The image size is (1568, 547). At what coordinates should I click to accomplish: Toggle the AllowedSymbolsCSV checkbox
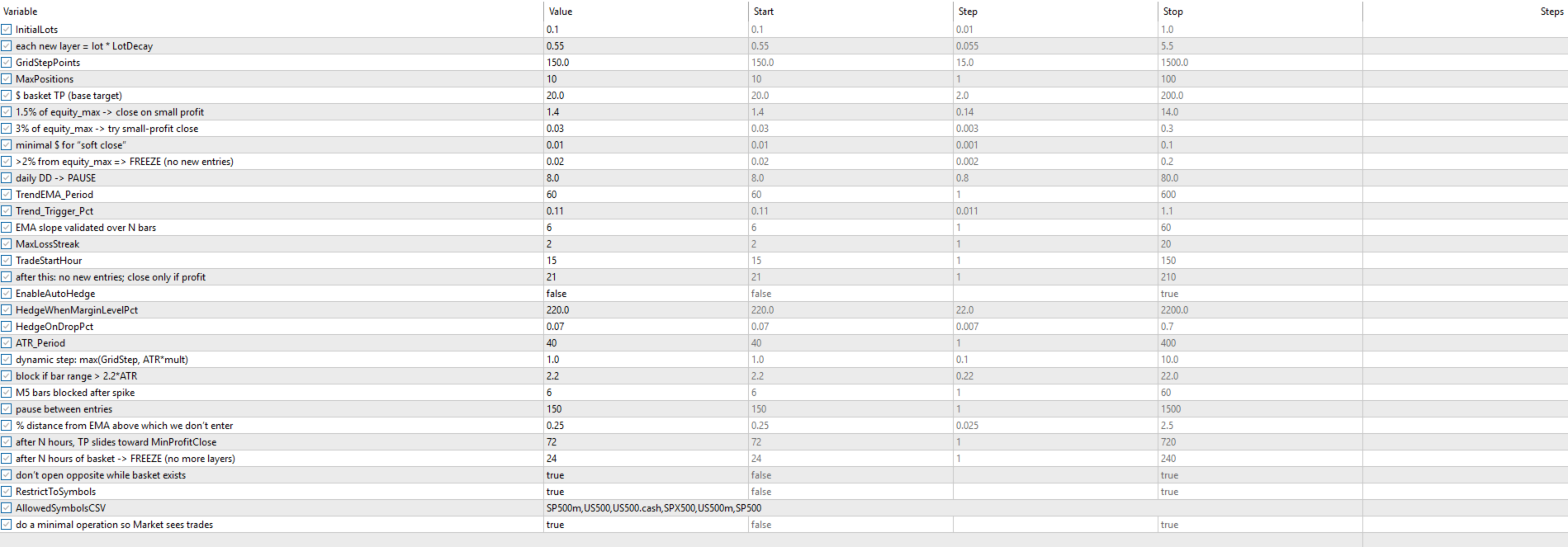click(x=7, y=508)
